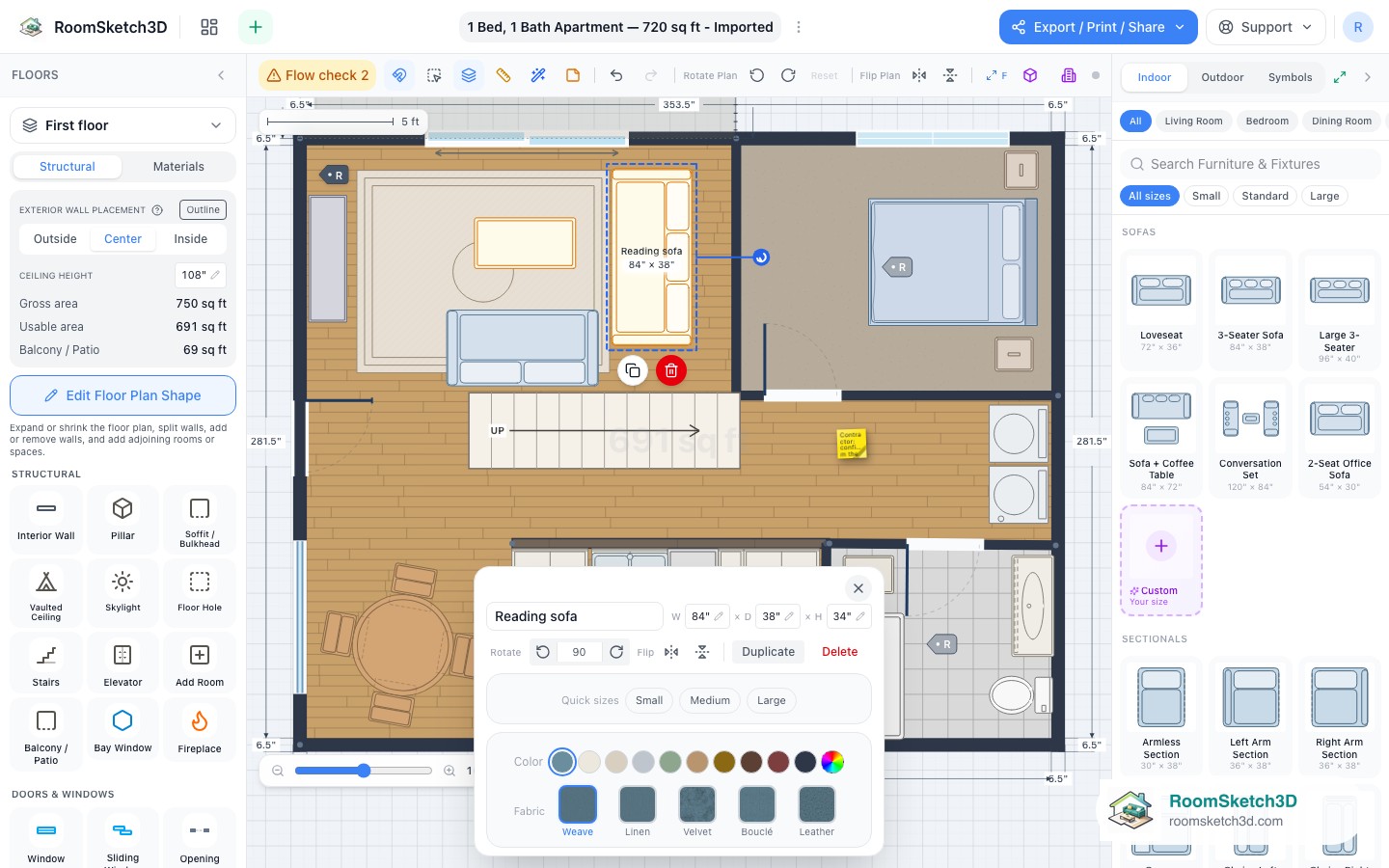Screen dimensions: 1389x868
Task: Zoom out with the minus magnifier
Action: (278, 771)
